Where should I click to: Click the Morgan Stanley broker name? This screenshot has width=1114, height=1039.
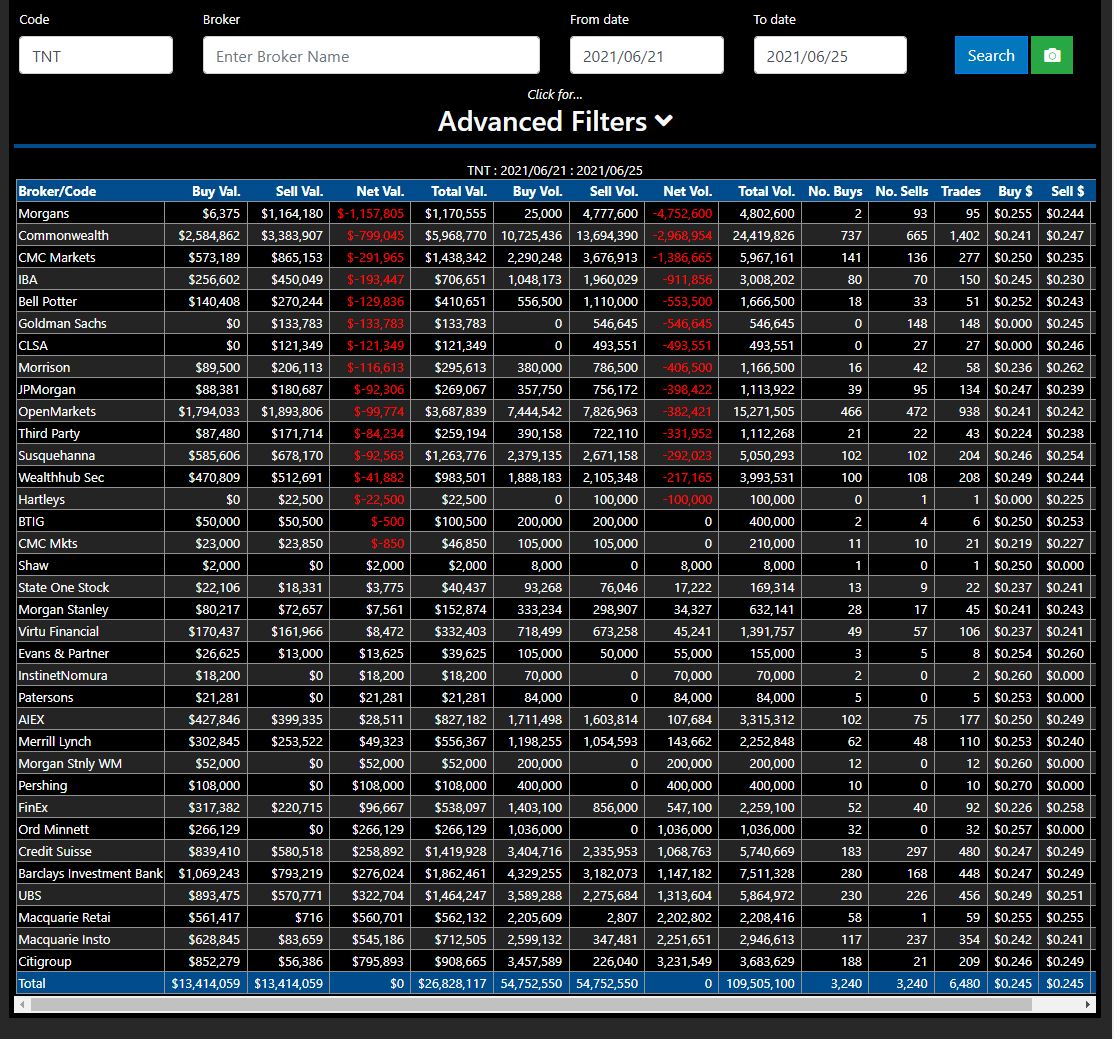click(63, 610)
